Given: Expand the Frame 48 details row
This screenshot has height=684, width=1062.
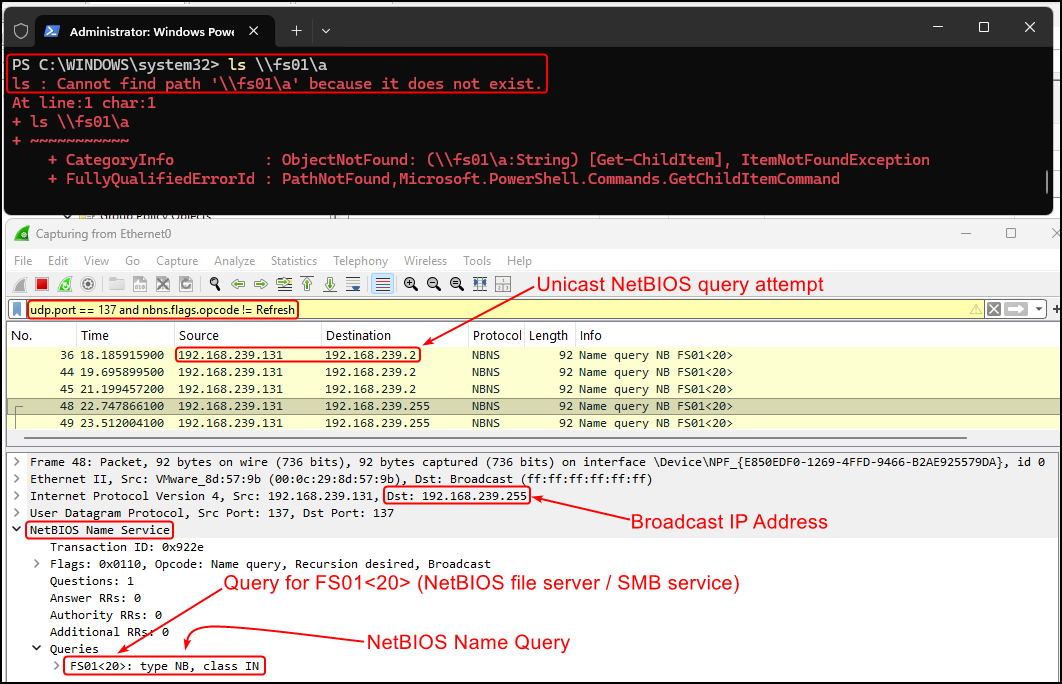Looking at the screenshot, I should click(17, 462).
